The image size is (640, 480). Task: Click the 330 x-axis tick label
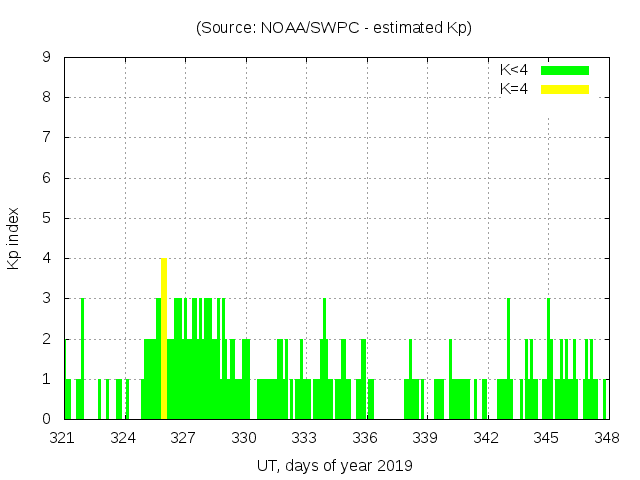pos(245,438)
